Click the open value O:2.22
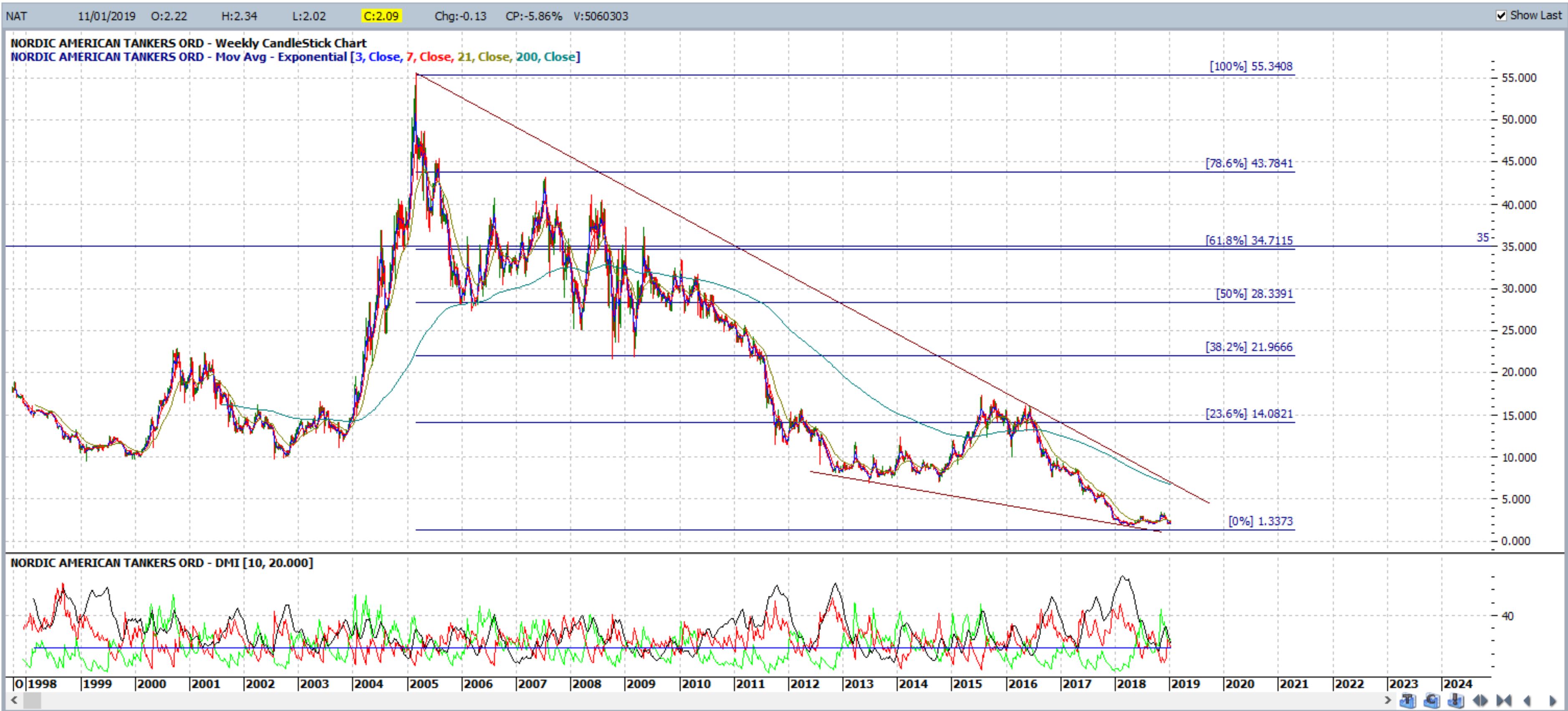This screenshot has height=711, width=1568. 169,16
